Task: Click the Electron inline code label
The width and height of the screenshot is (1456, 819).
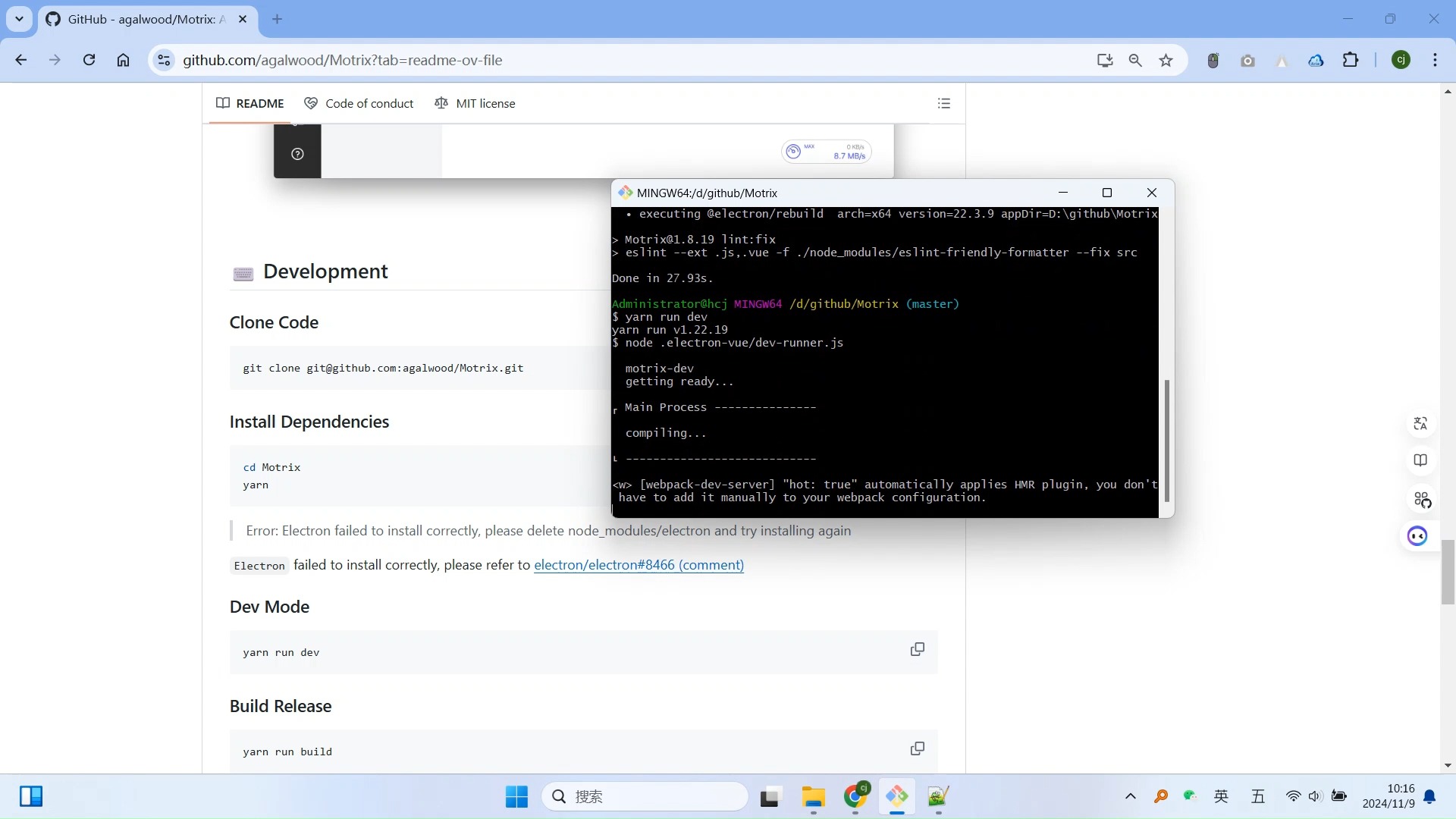Action: coord(259,566)
